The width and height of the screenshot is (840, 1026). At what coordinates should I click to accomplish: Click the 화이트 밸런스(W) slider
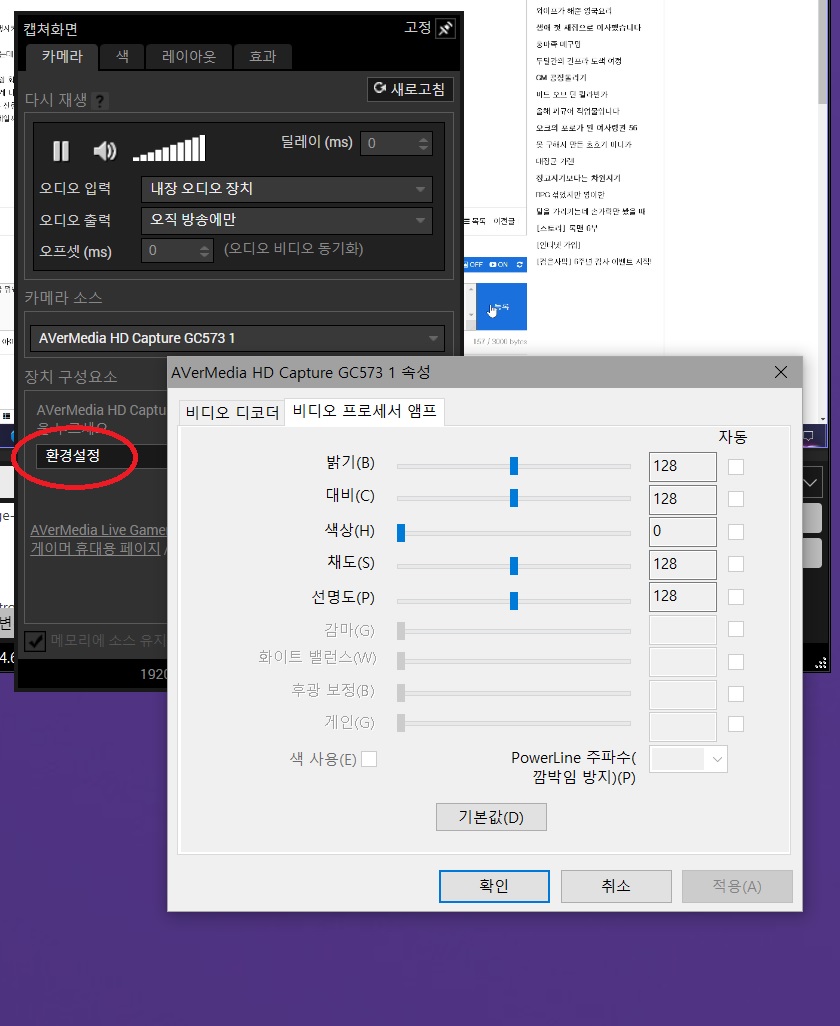514,661
